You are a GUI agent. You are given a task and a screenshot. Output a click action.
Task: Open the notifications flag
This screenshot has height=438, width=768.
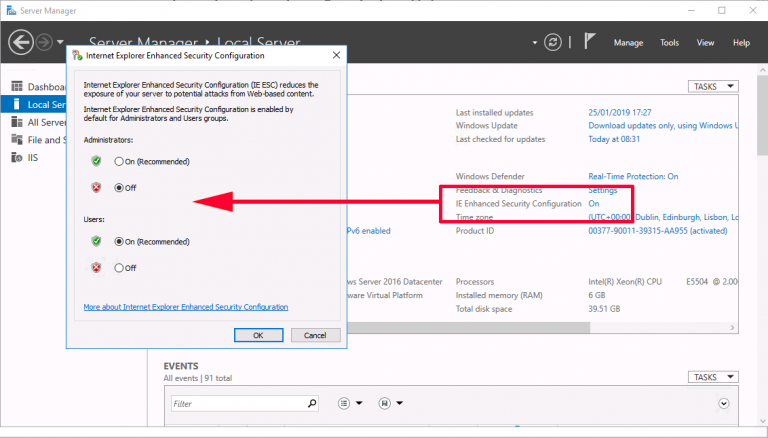[x=590, y=41]
